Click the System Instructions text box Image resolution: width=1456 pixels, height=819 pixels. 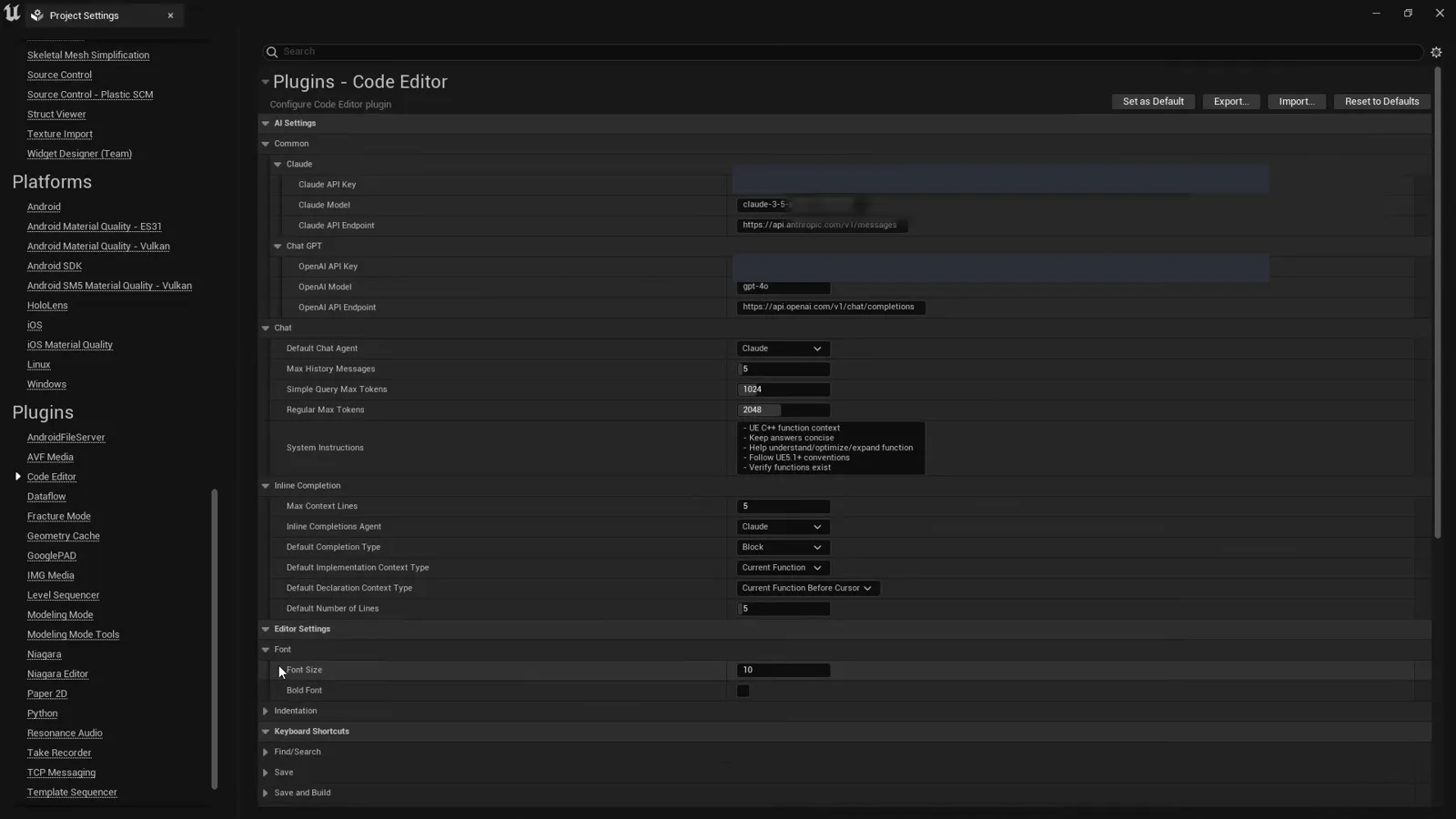pyautogui.click(x=831, y=448)
